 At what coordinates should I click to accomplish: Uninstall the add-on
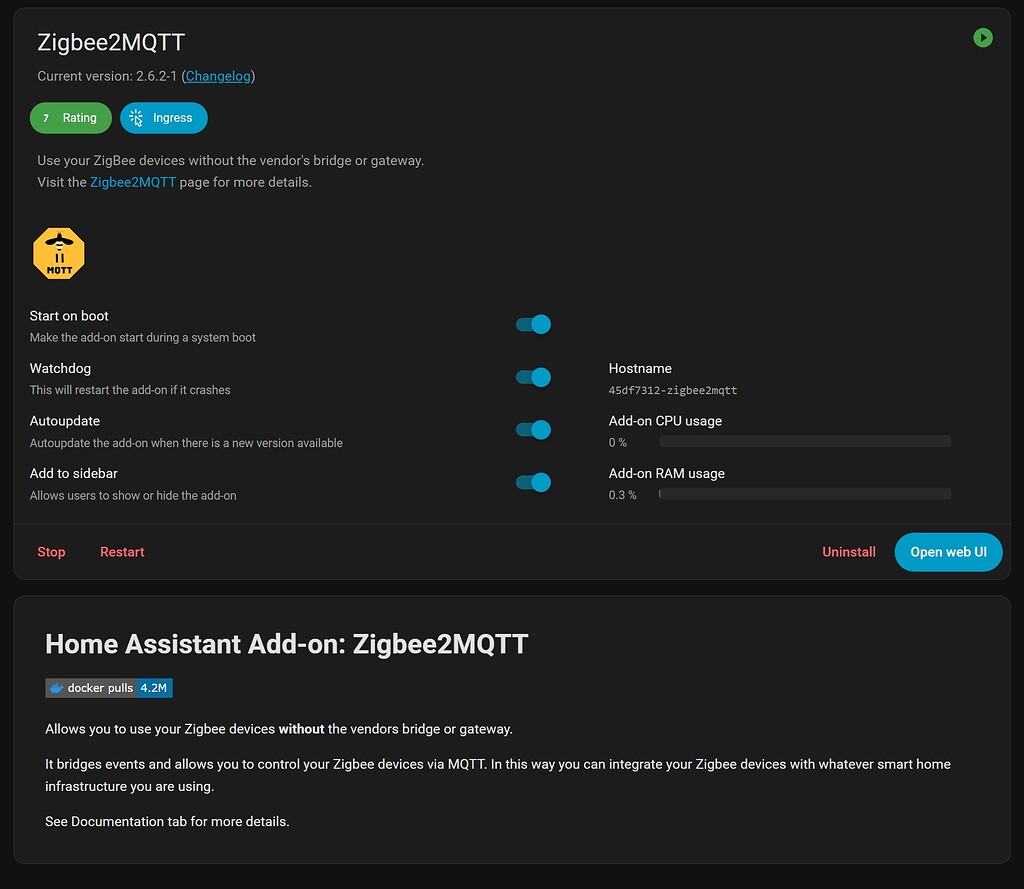pyautogui.click(x=848, y=552)
